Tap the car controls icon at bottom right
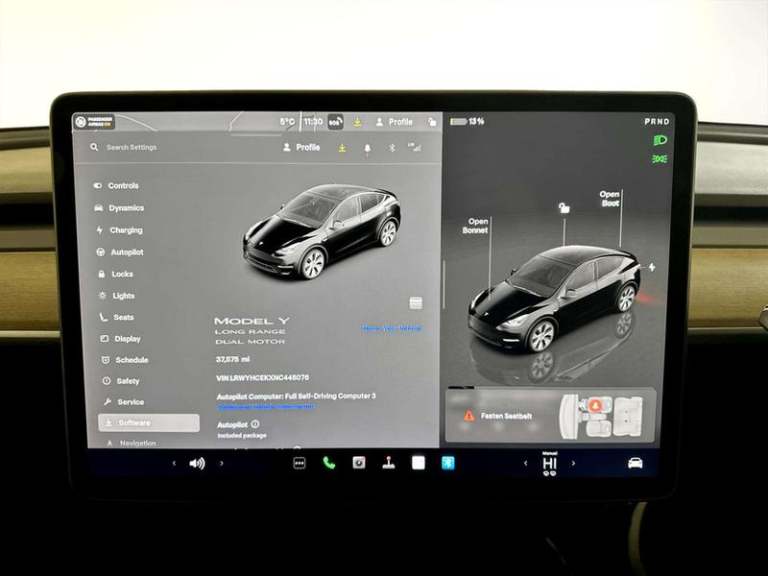The height and width of the screenshot is (576, 768). 634,463
